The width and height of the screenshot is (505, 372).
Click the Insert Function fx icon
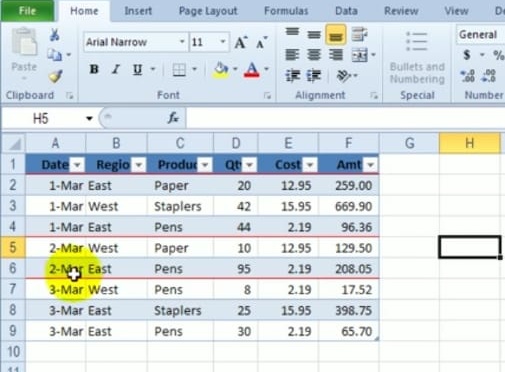point(173,118)
